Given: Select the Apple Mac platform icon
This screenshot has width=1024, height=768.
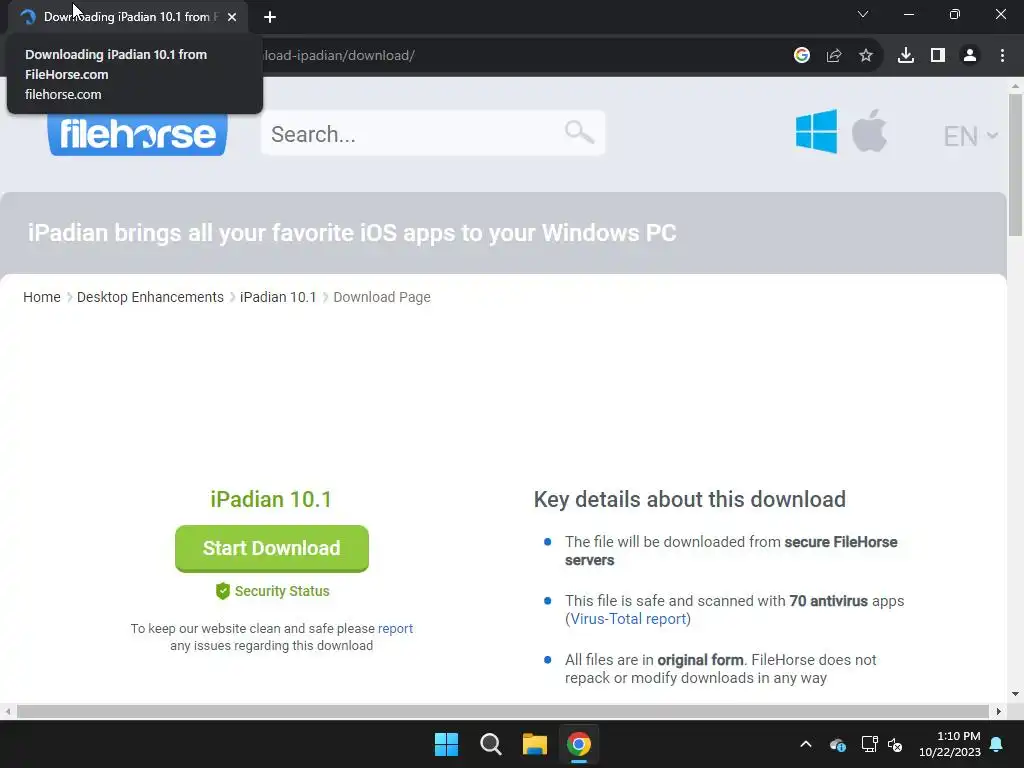Looking at the screenshot, I should click(869, 131).
